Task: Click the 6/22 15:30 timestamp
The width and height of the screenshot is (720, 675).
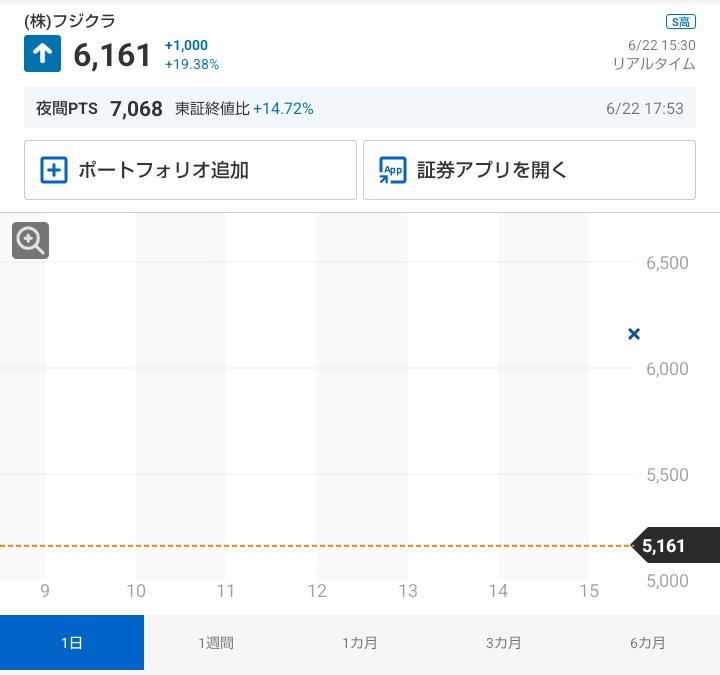Action: click(x=662, y=45)
